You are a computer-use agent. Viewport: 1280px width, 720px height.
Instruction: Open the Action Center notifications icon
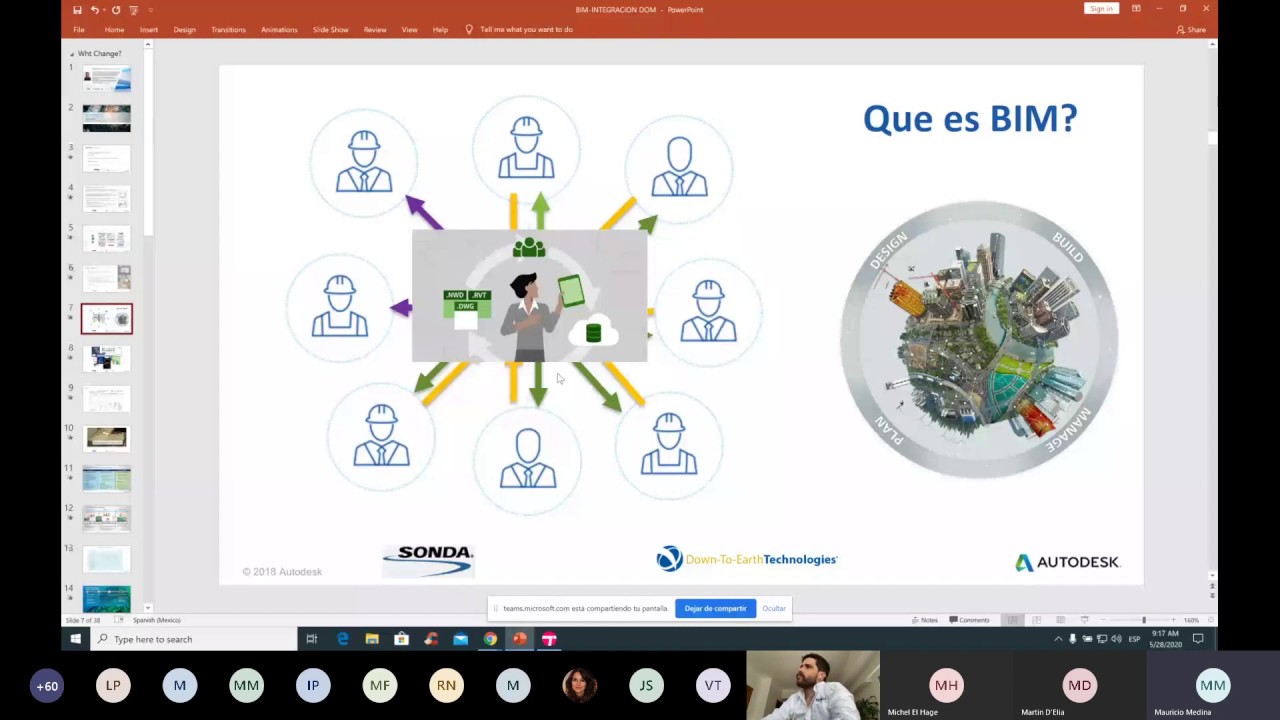1198,639
